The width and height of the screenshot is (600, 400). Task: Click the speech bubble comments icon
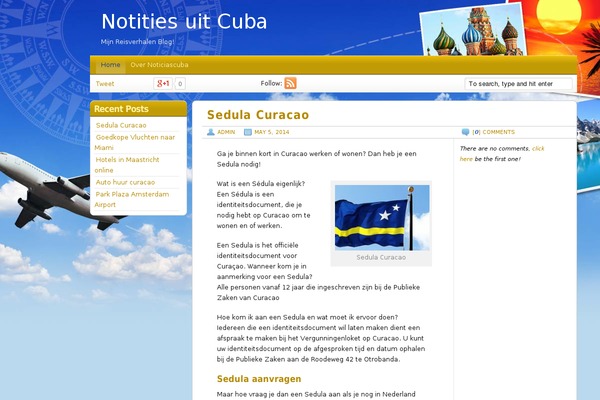click(x=465, y=132)
